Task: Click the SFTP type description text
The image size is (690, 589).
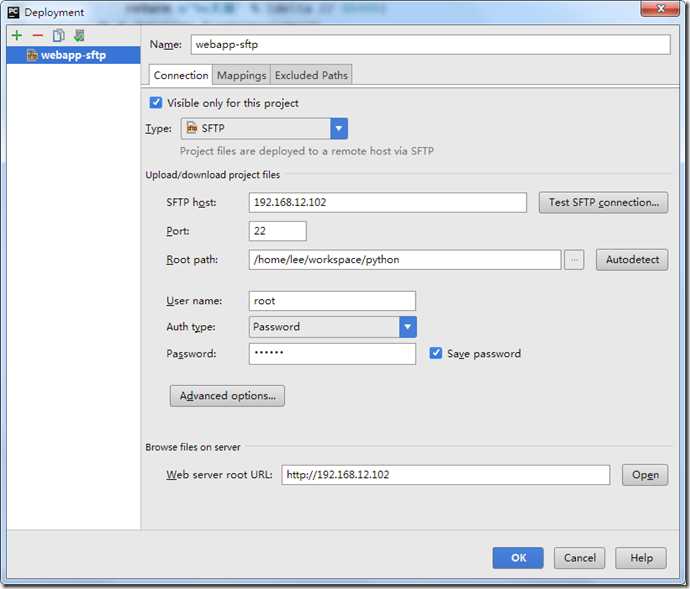Action: [x=307, y=151]
